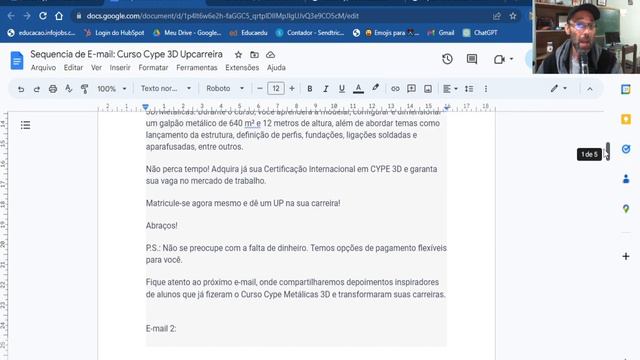Toggle underline formatting
640x360 pixels.
[342, 89]
